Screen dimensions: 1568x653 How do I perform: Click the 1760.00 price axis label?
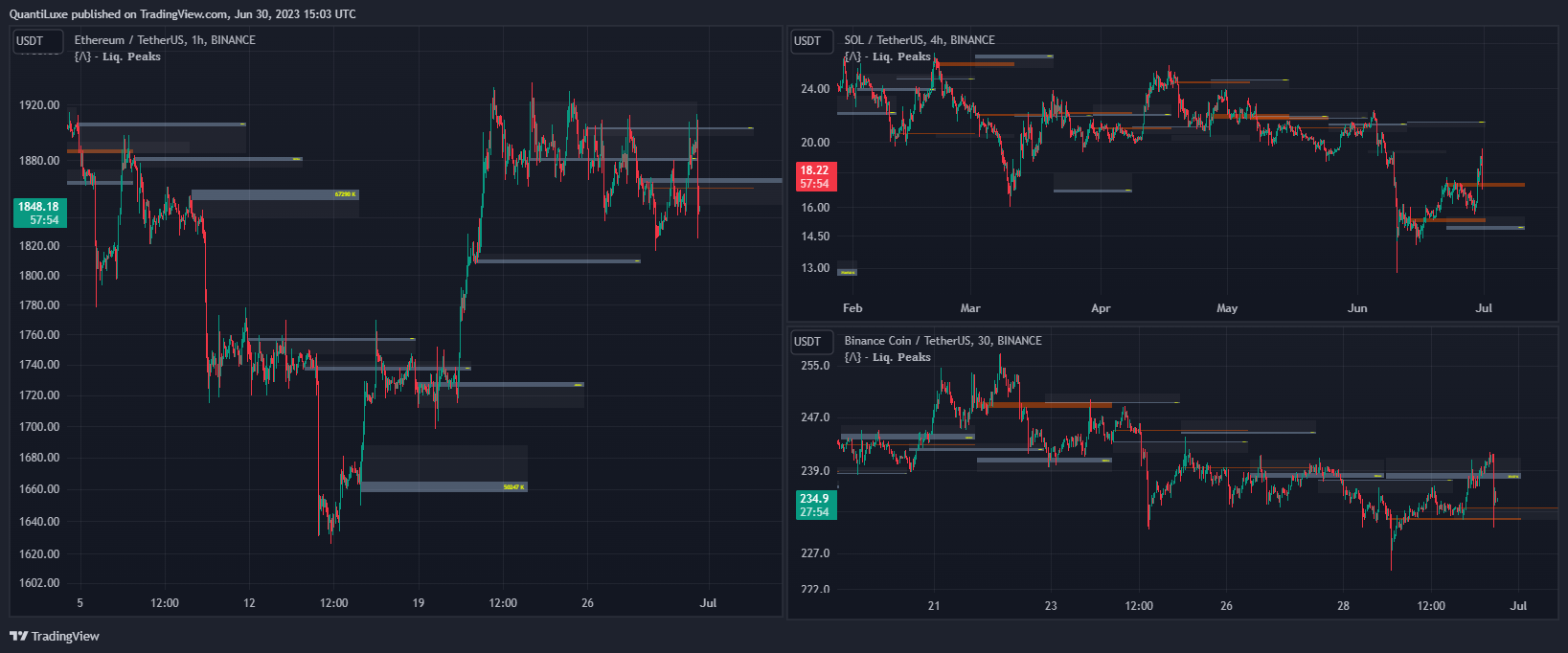(39, 335)
